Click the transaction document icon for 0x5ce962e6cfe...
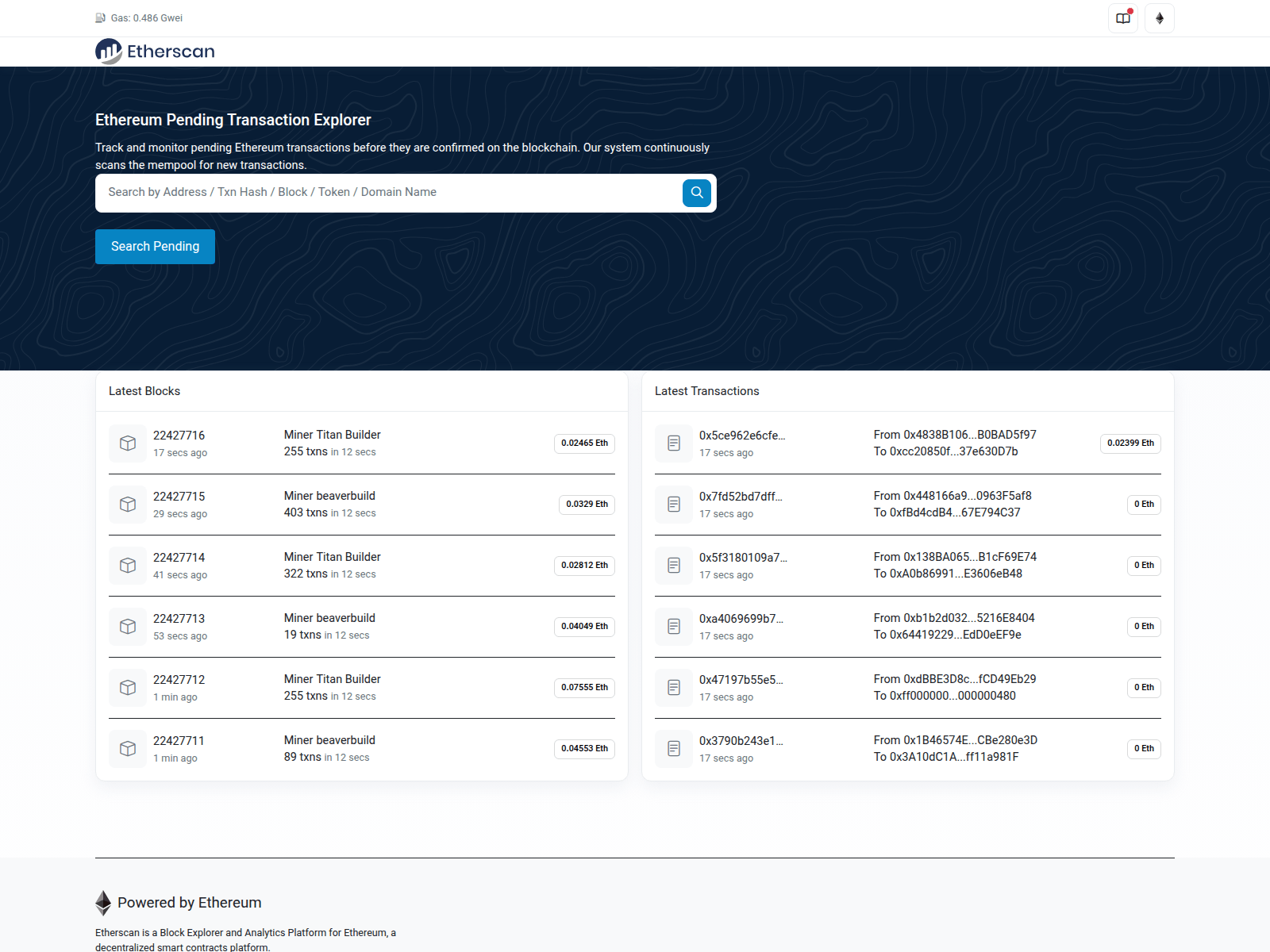 (673, 443)
